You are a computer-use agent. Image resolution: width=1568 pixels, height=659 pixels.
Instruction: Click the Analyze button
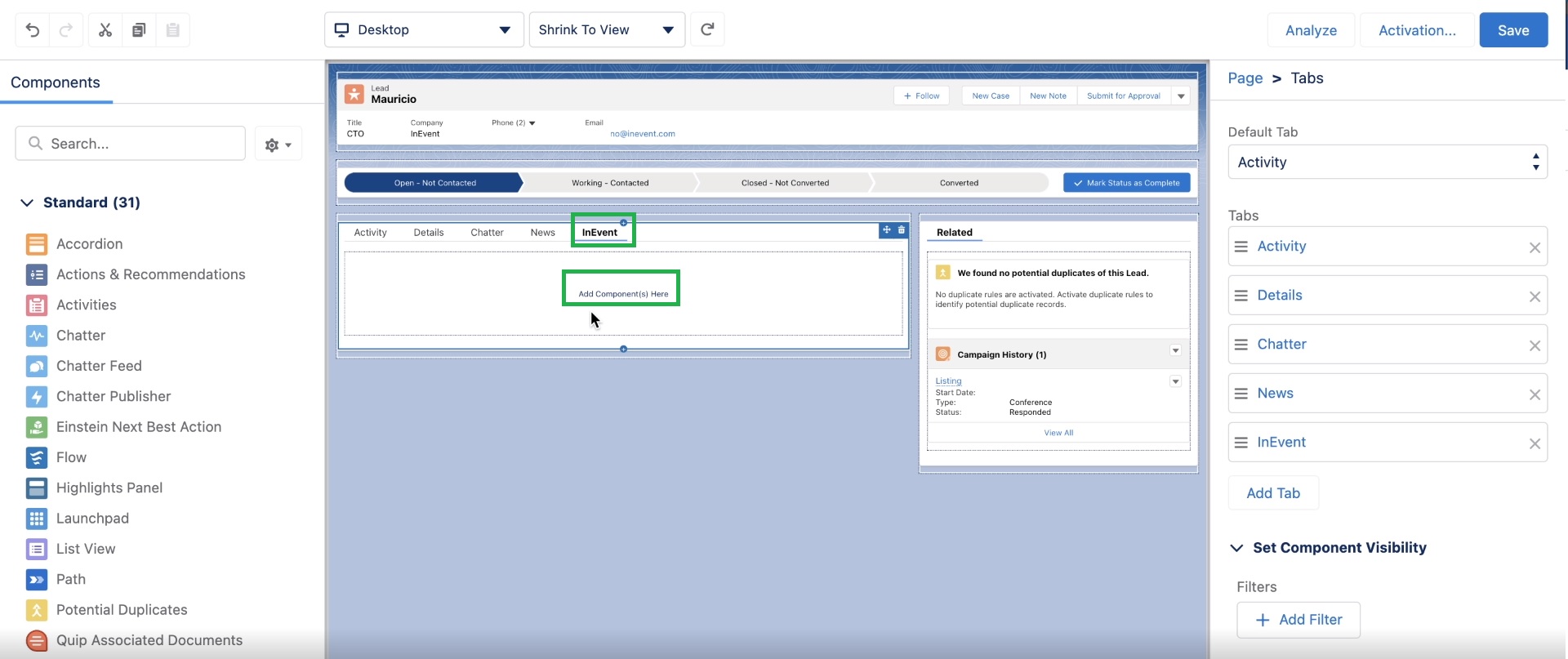[1311, 30]
